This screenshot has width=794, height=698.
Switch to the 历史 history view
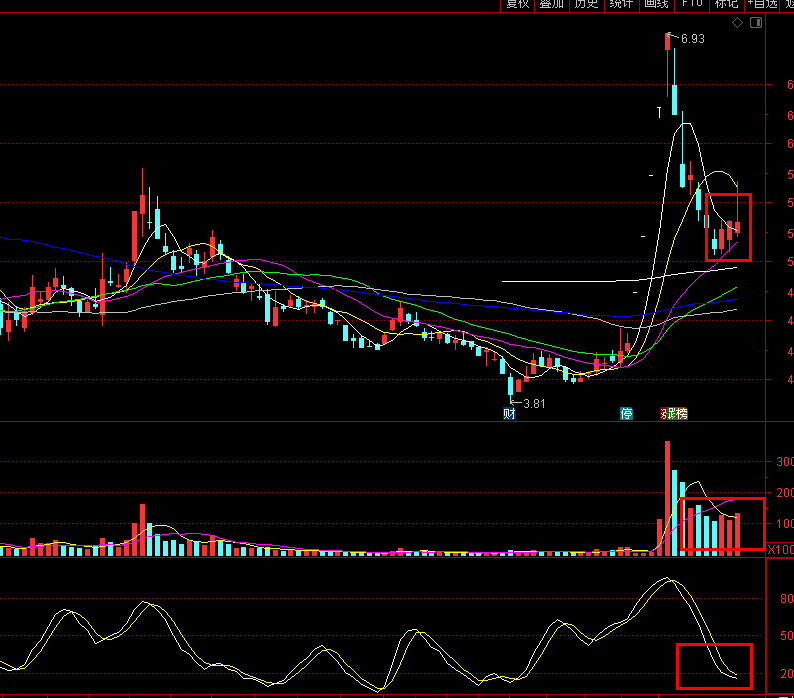coord(586,4)
